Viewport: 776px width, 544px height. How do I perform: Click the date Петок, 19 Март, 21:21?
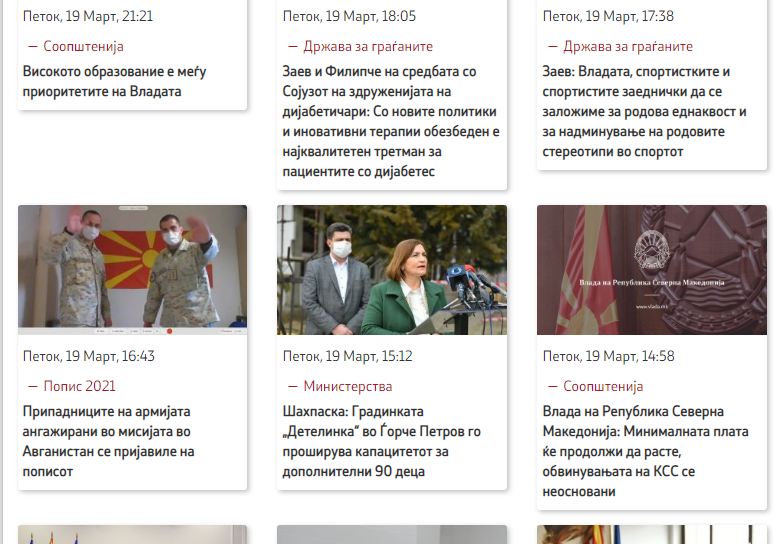click(88, 16)
